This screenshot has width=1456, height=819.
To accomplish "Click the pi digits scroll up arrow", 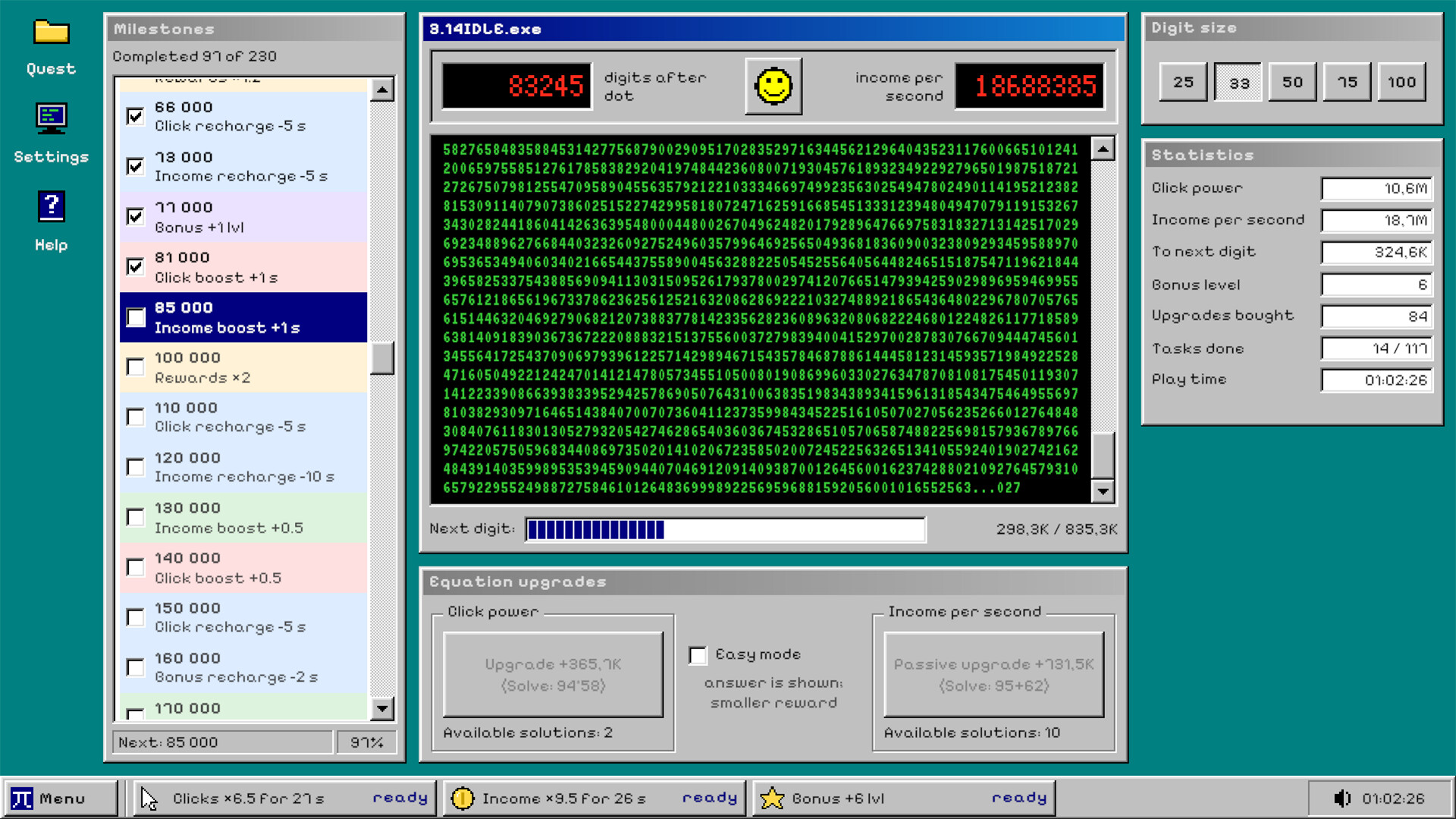I will click(1103, 148).
